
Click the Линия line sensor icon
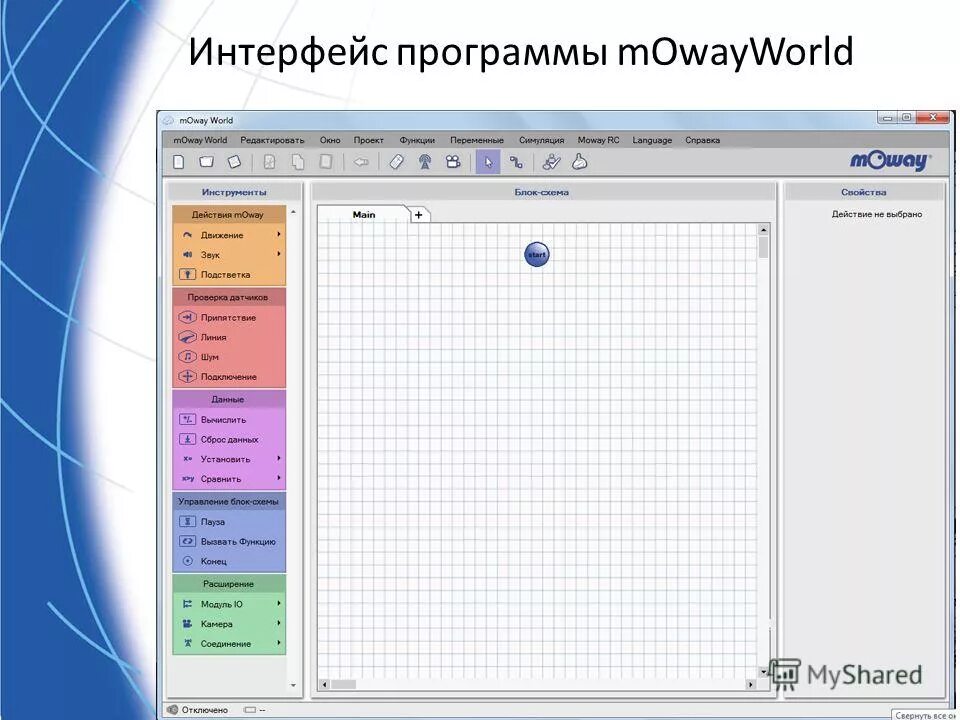pos(187,337)
